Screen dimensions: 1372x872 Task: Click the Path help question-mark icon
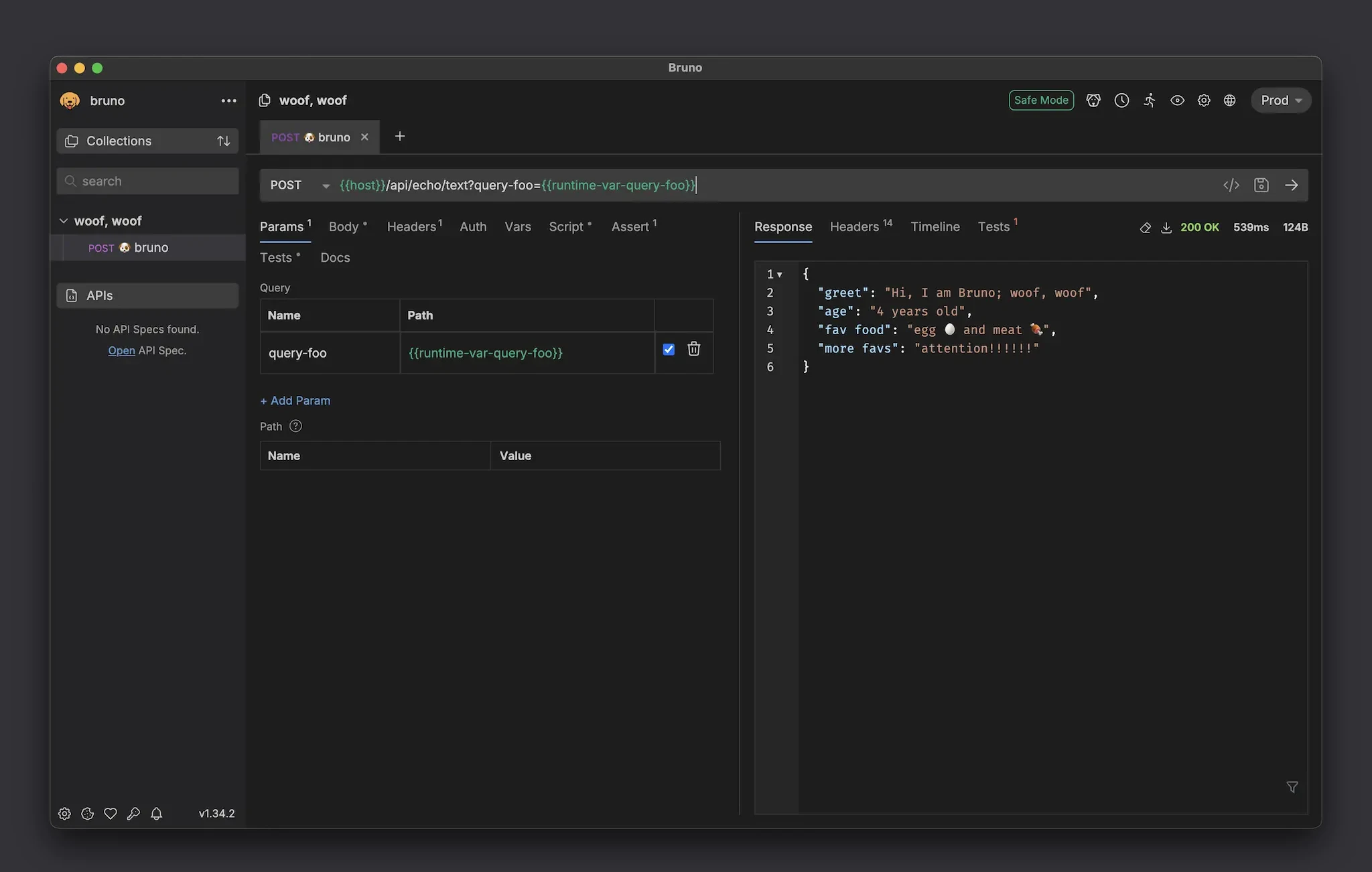click(x=295, y=426)
